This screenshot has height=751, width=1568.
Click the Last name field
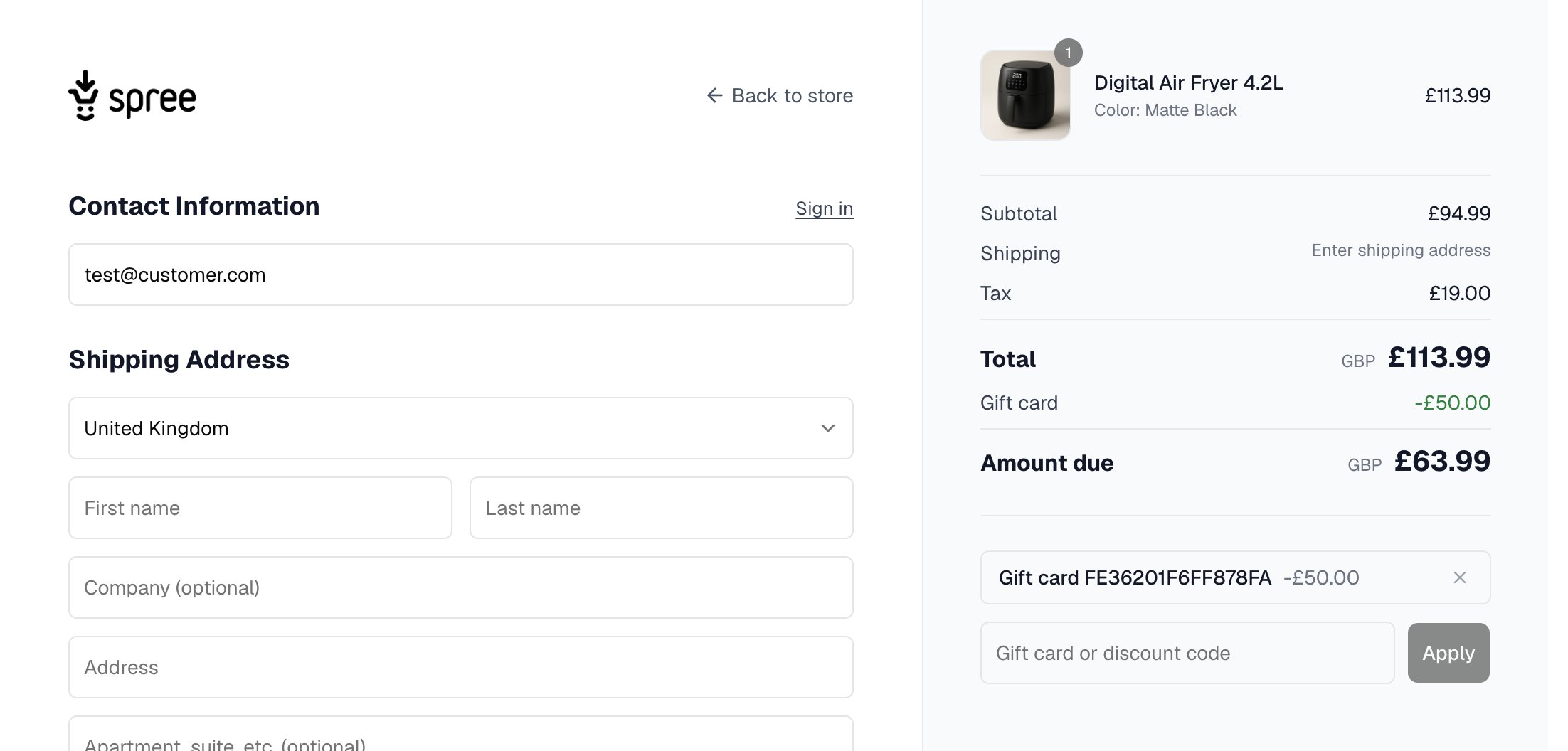tap(662, 508)
